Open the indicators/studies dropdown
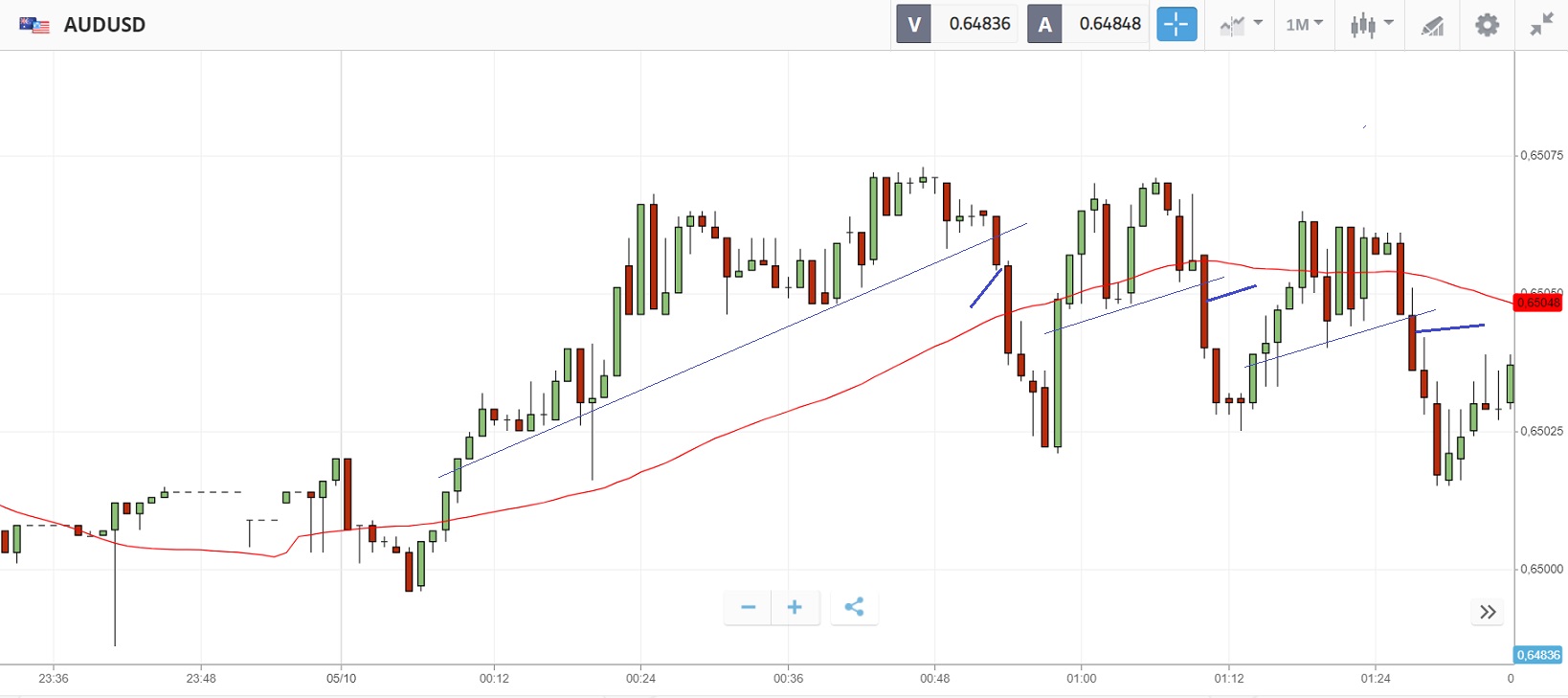Viewport: 1568px width, 698px height. pos(1241,25)
